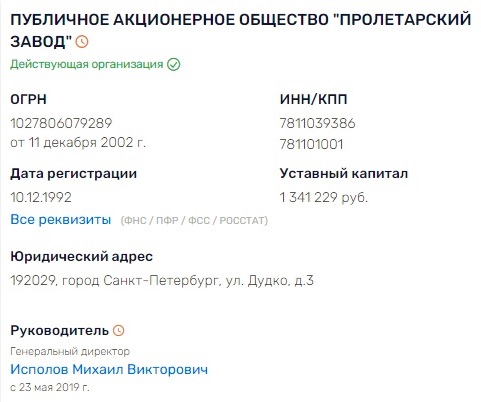
Task: Click the clock icon next to Руководитель
Action: 118,330
